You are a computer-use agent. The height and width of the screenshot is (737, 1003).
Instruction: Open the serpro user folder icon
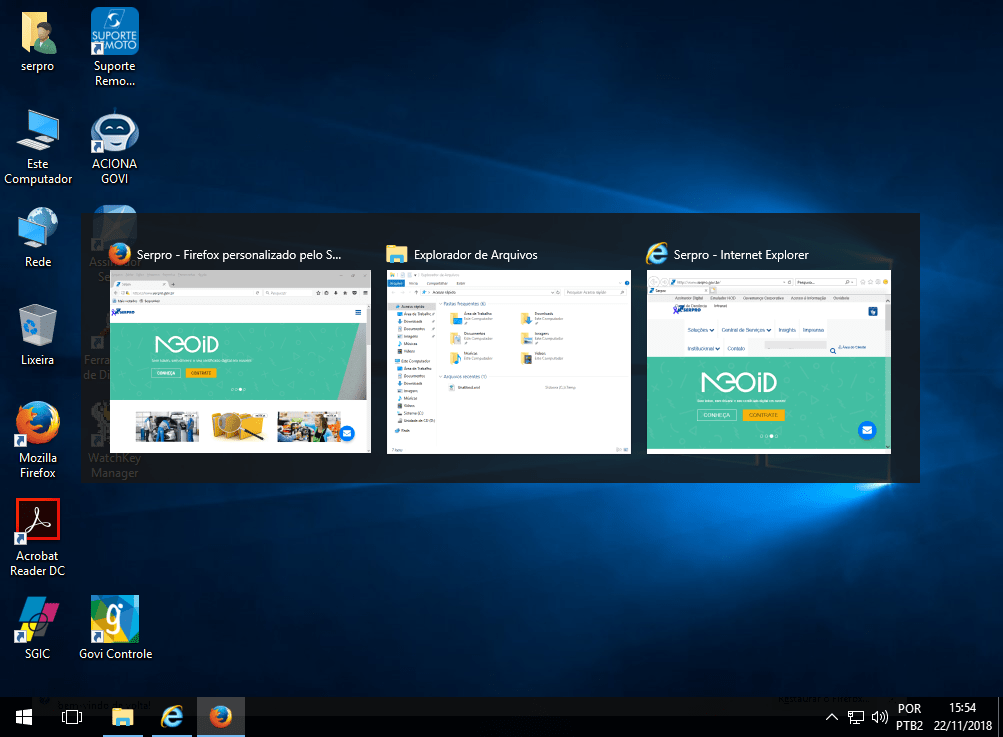click(x=38, y=35)
